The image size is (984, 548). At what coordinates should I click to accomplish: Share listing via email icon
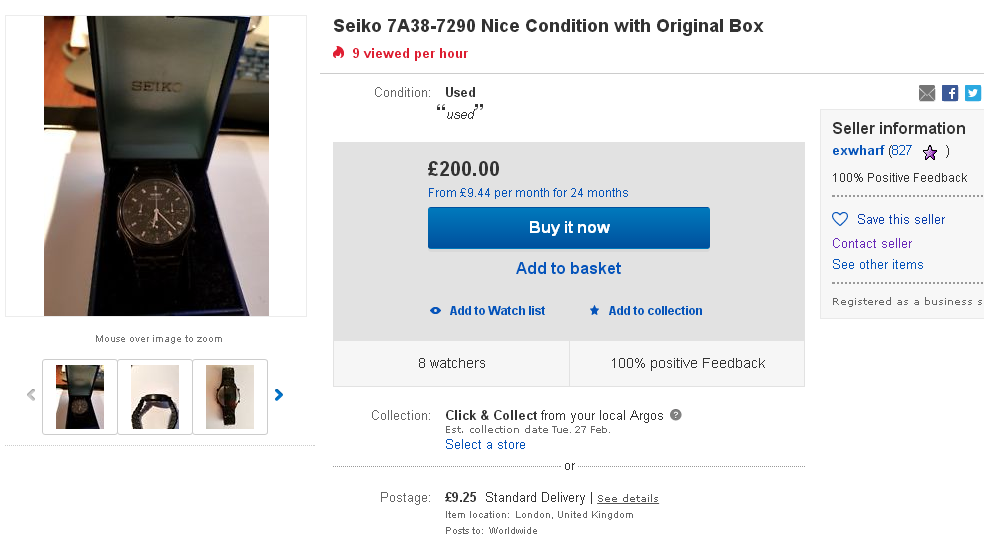(x=927, y=93)
